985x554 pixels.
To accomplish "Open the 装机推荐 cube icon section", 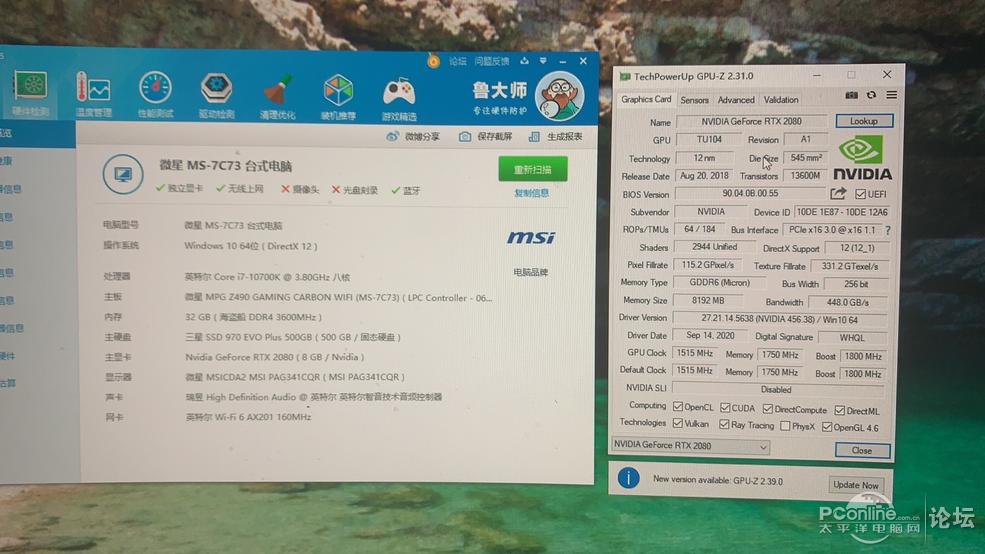I will [x=338, y=97].
